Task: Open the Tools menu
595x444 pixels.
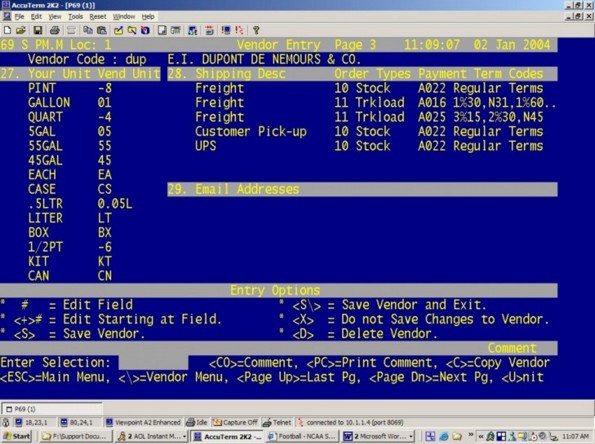Action: click(76, 17)
